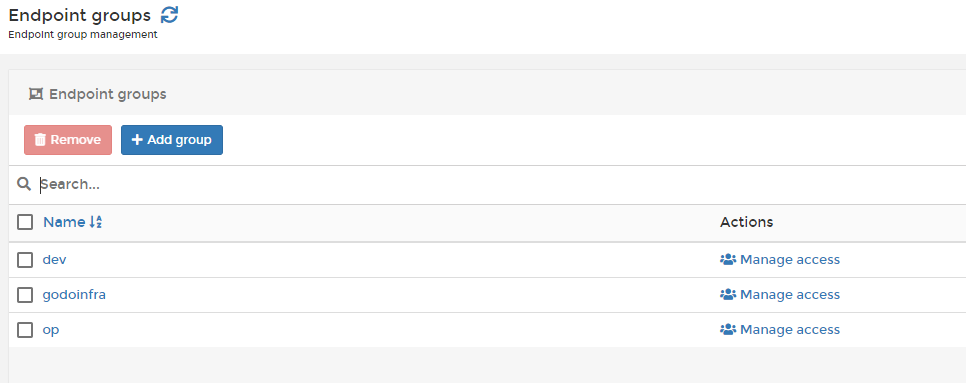Check the dev group checkbox
The height and width of the screenshot is (383, 966).
[x=25, y=260]
